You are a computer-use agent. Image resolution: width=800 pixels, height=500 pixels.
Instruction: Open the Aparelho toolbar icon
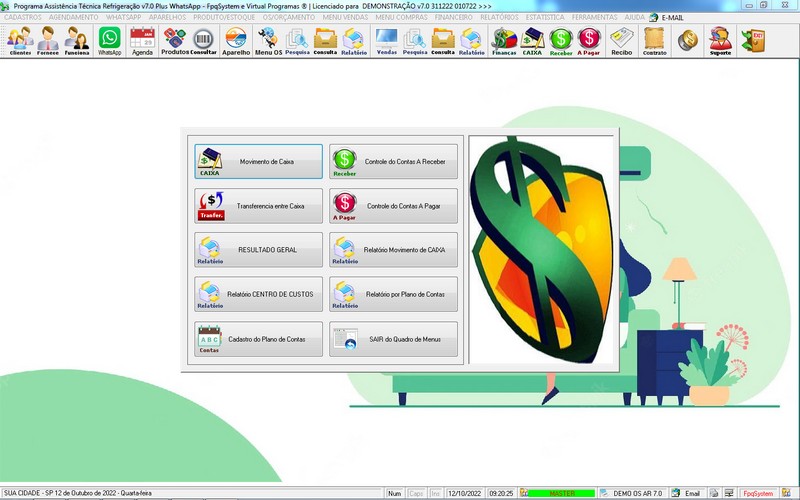click(x=236, y=41)
